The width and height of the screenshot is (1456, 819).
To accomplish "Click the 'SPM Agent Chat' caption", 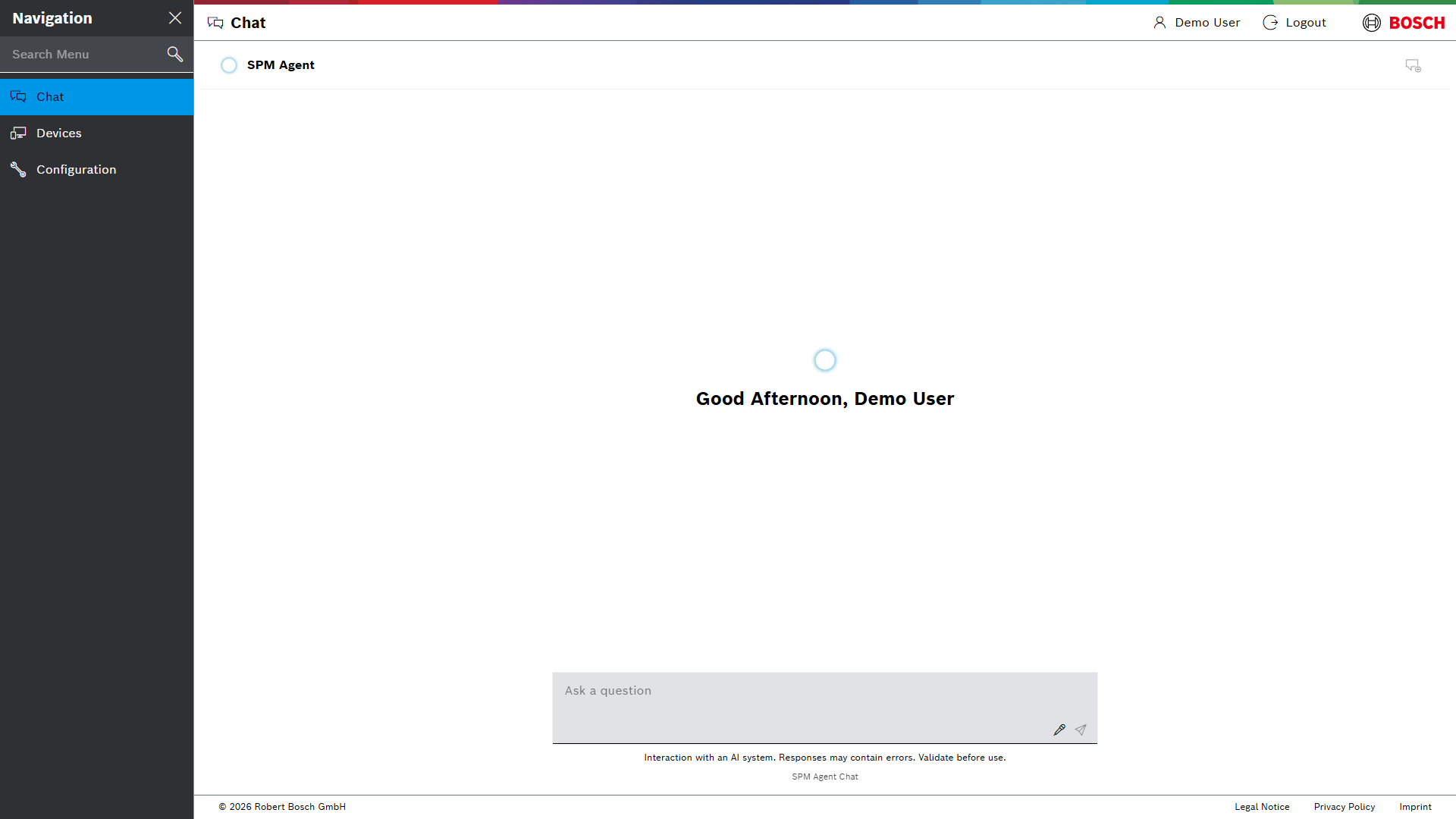I will pos(825,777).
